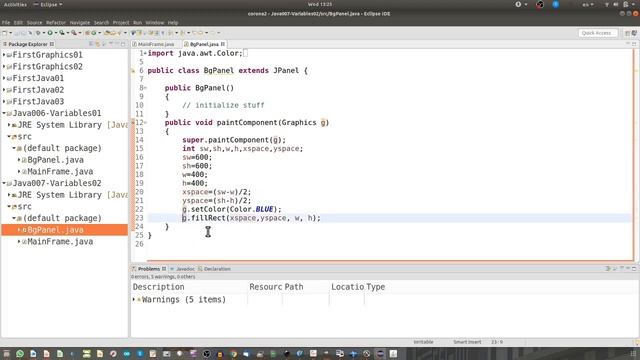Click the Path column header
This screenshot has height=360, width=640.
click(x=294, y=287)
